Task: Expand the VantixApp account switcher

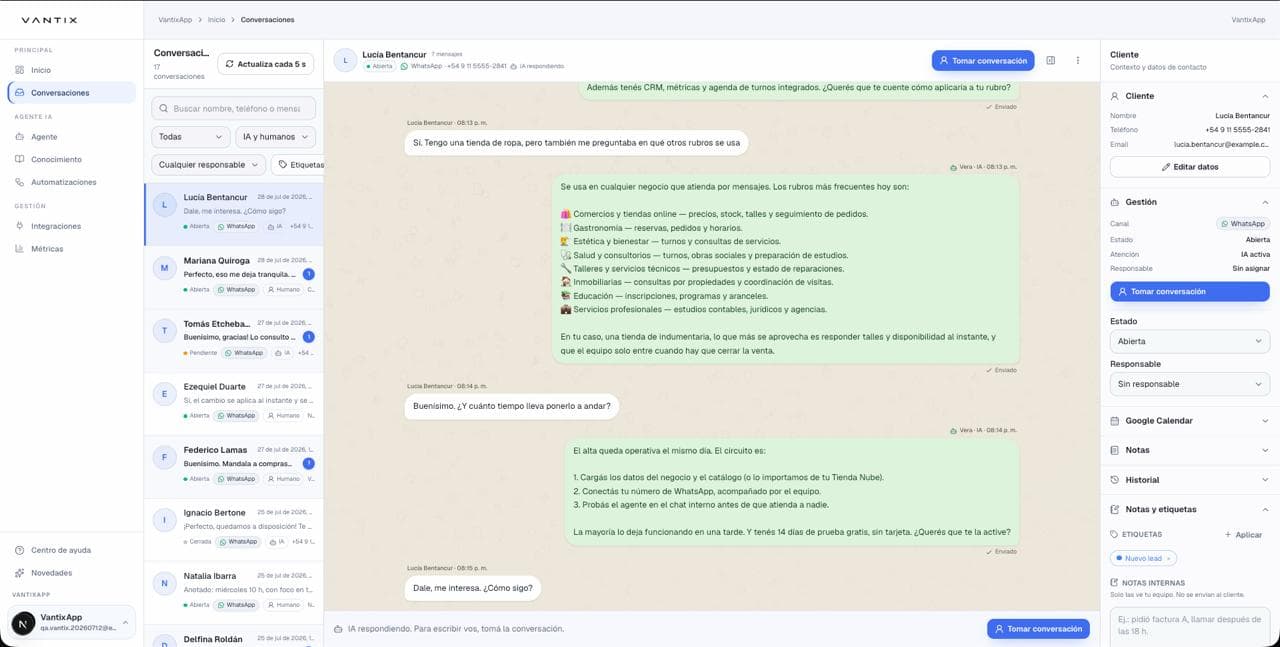Action: tap(72, 622)
